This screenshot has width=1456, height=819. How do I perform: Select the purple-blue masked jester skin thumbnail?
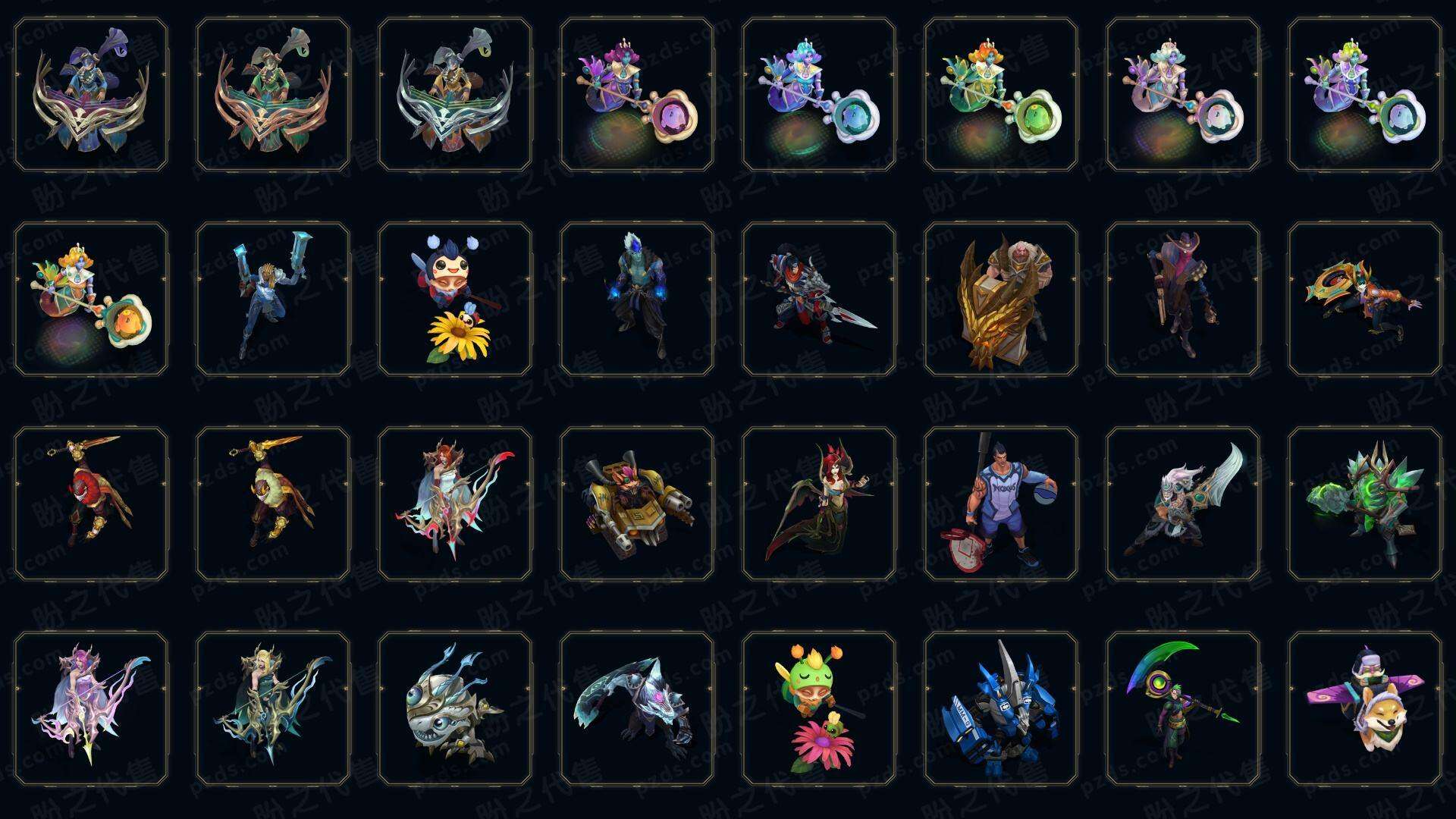click(91, 95)
